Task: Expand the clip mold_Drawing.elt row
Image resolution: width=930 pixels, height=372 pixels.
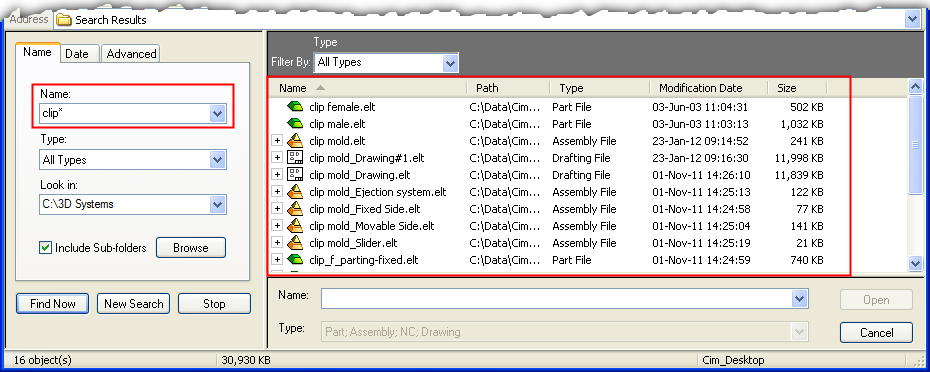Action: tap(276, 175)
